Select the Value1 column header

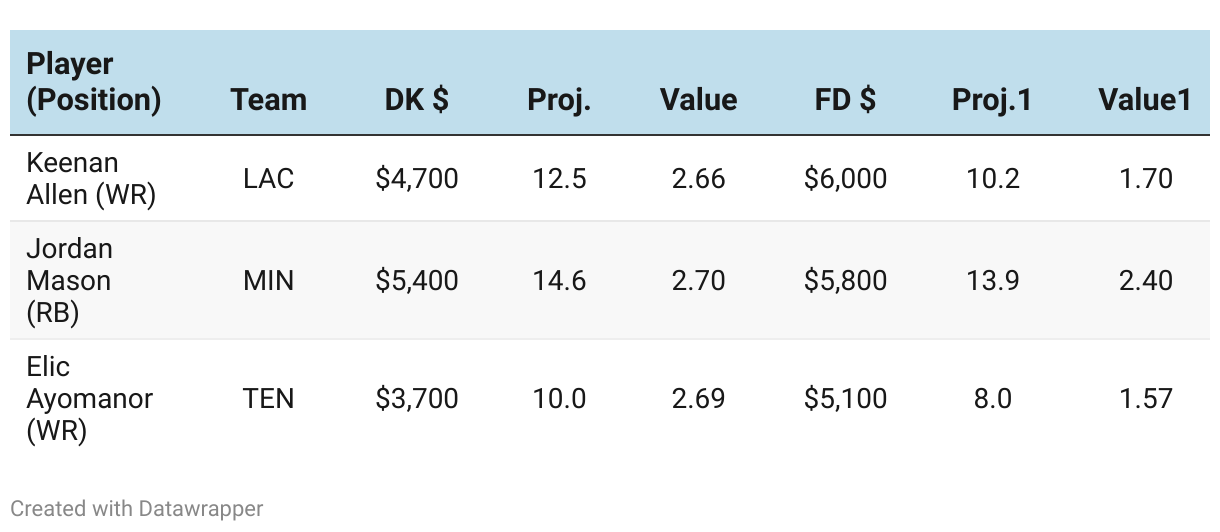tap(1144, 100)
